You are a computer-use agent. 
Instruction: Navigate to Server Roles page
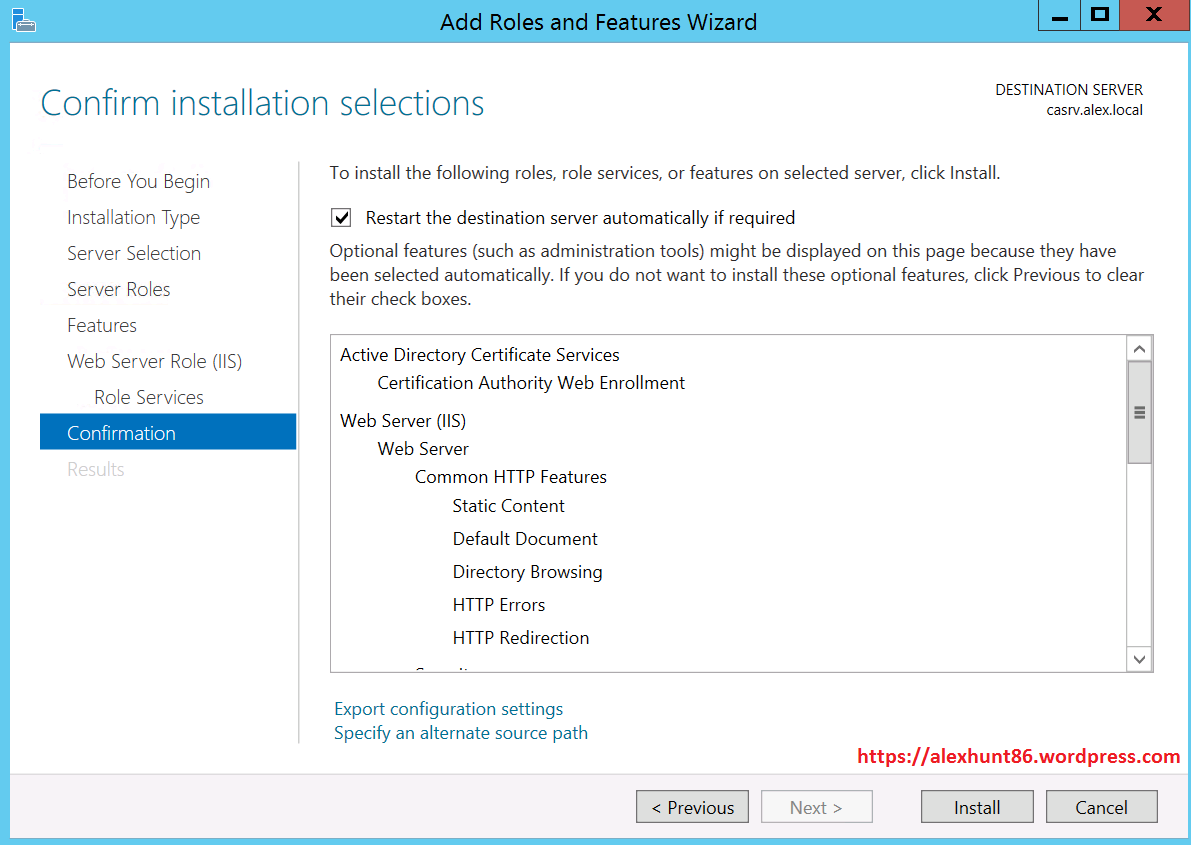(x=118, y=289)
